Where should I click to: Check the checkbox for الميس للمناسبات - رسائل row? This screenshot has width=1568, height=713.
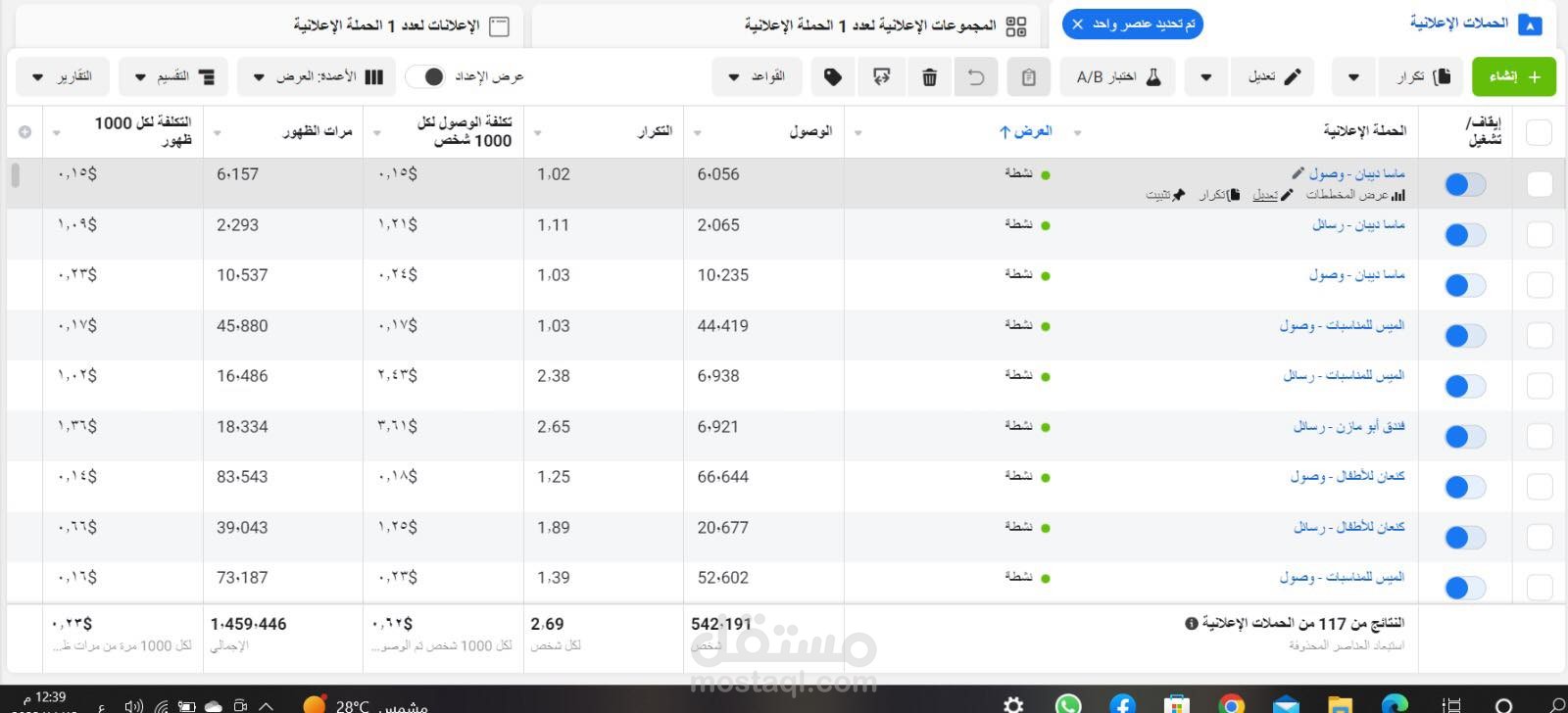pos(1540,386)
